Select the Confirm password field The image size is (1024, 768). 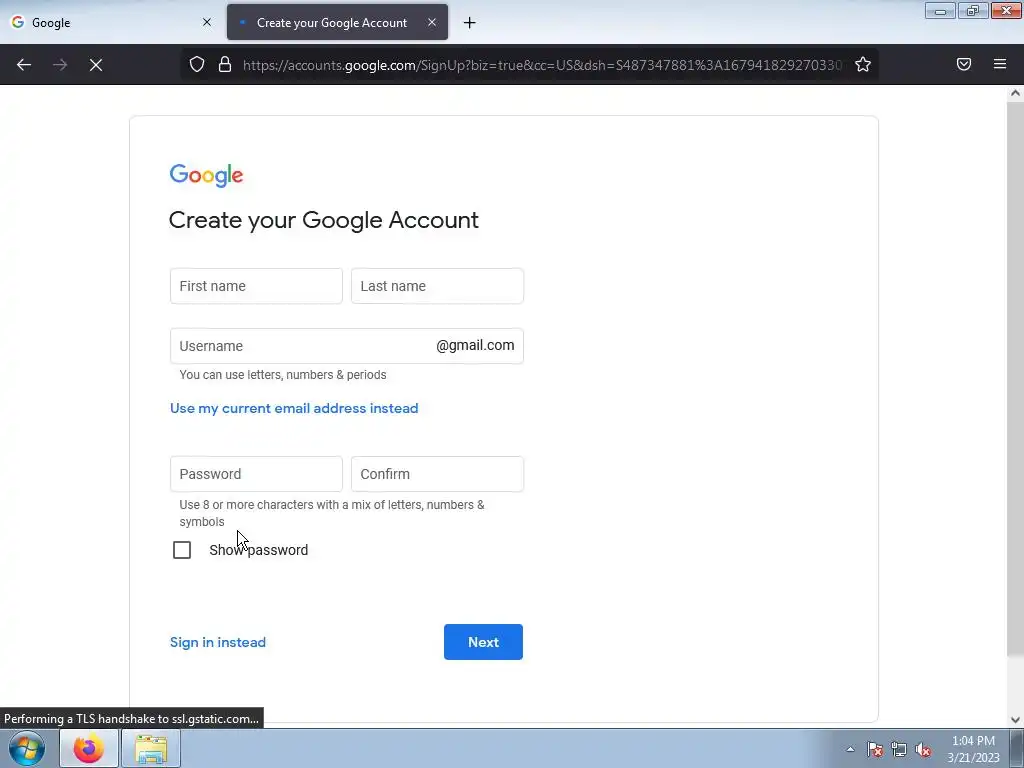437,474
